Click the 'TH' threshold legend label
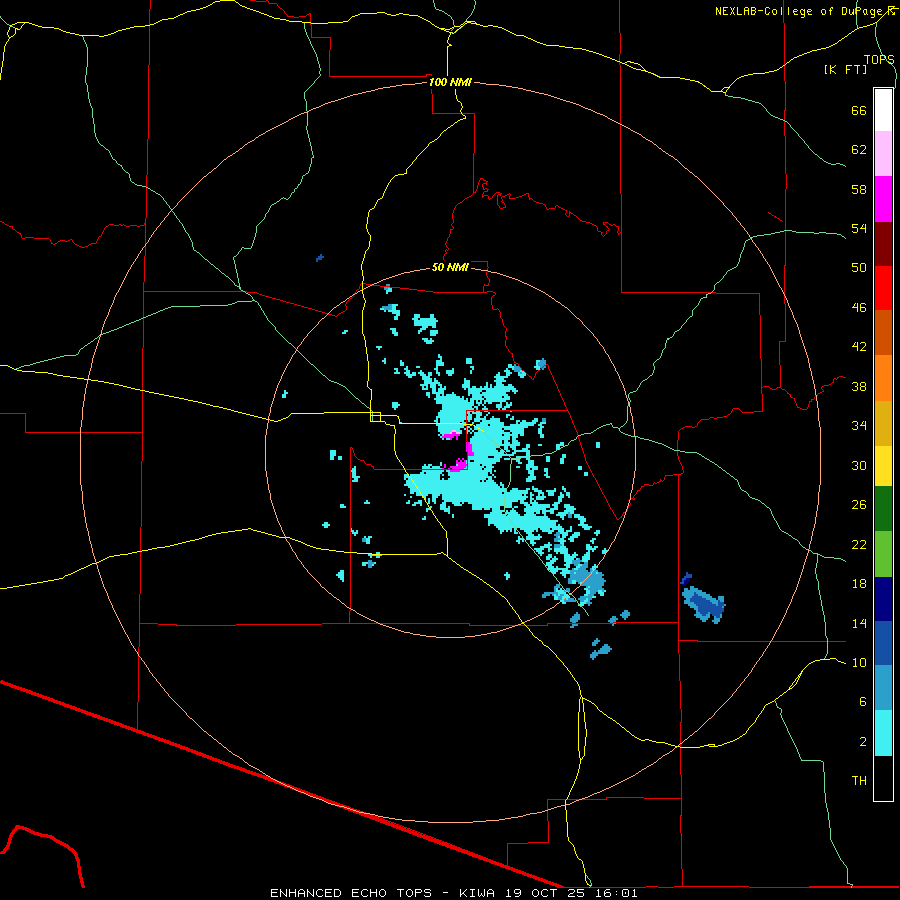Image resolution: width=900 pixels, height=900 pixels. [x=859, y=780]
